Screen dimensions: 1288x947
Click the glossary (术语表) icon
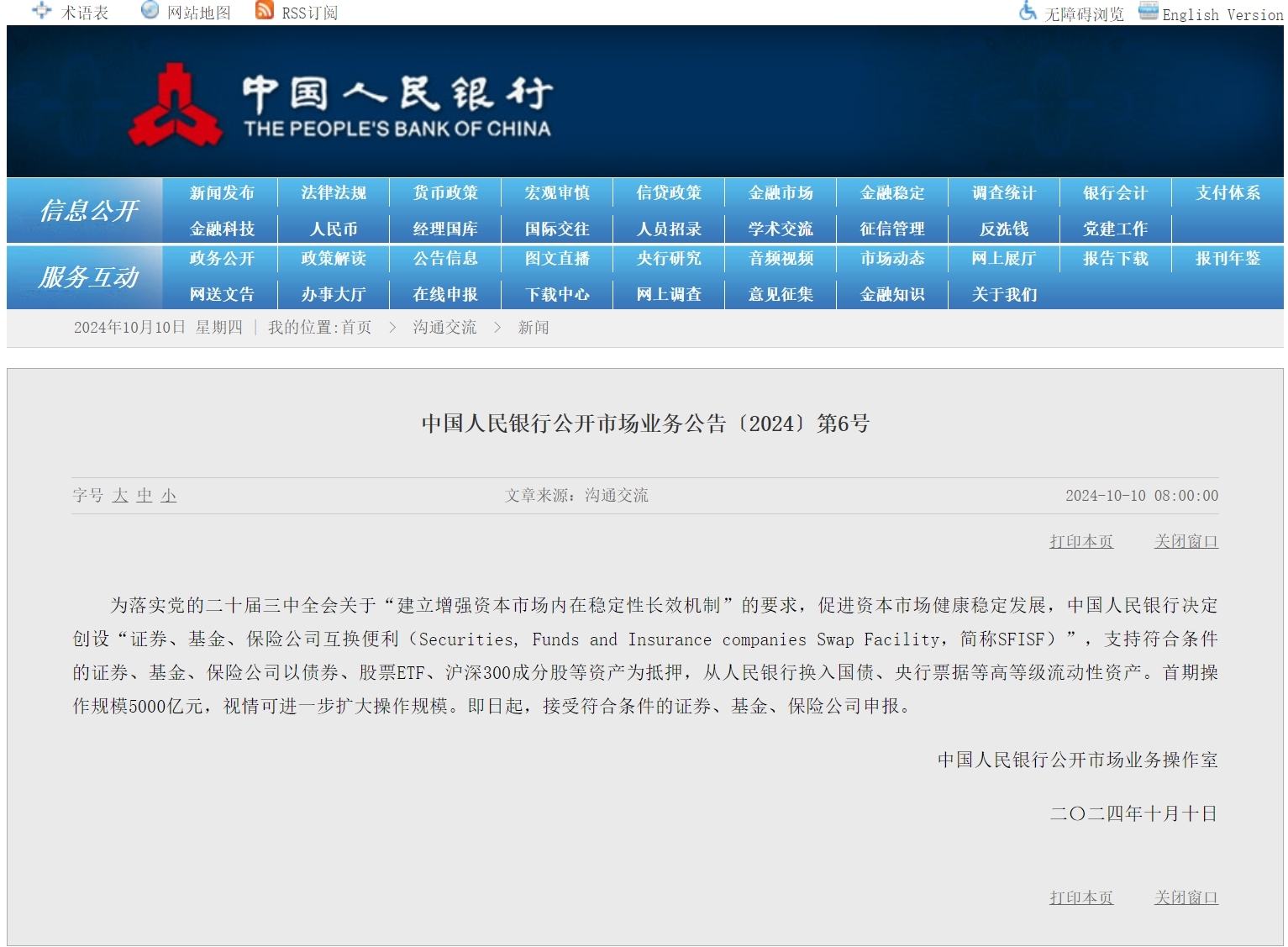pyautogui.click(x=41, y=11)
